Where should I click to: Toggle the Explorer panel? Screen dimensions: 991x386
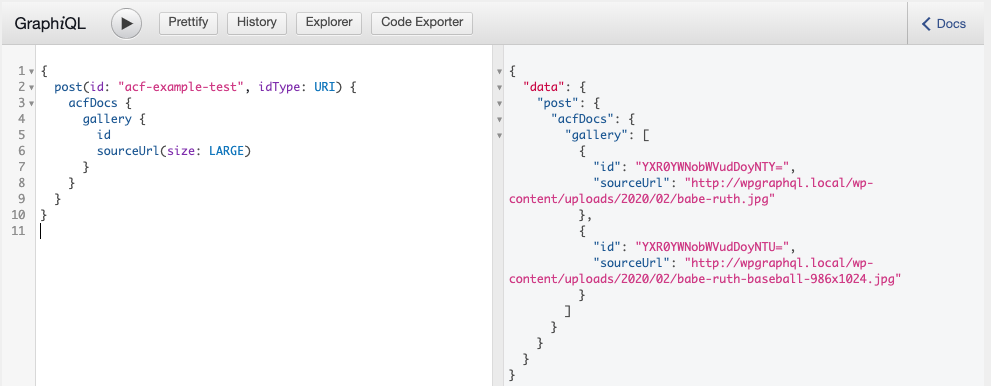click(x=329, y=23)
